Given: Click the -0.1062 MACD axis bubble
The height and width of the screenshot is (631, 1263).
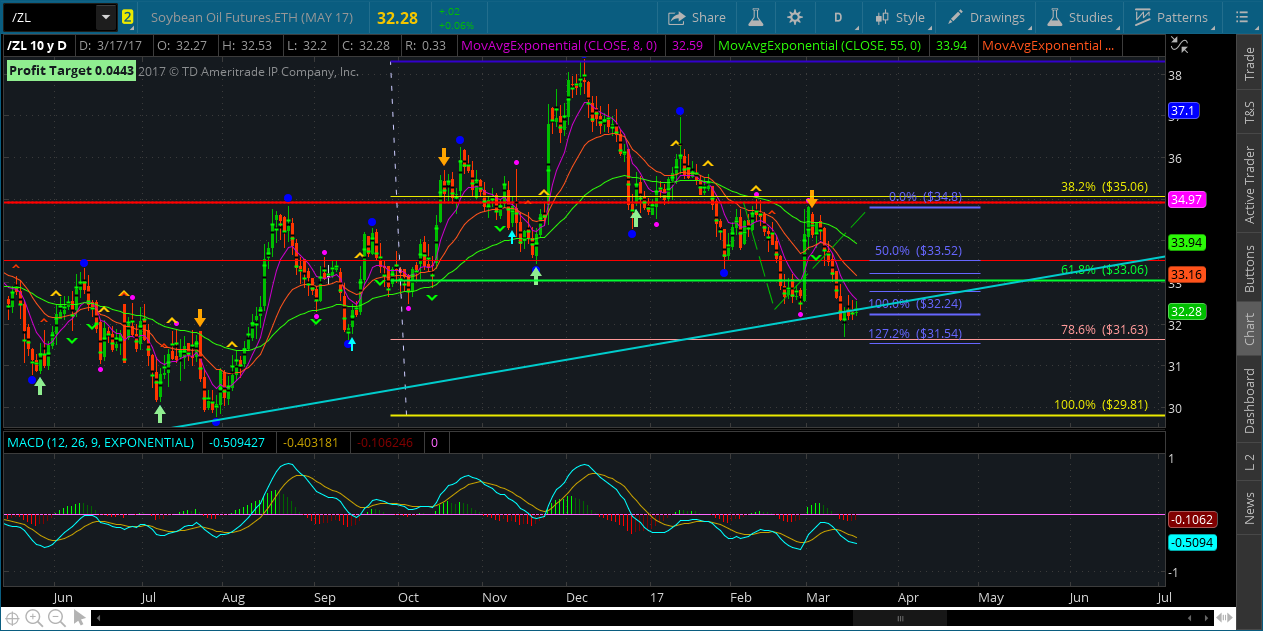Looking at the screenshot, I should point(1190,520).
